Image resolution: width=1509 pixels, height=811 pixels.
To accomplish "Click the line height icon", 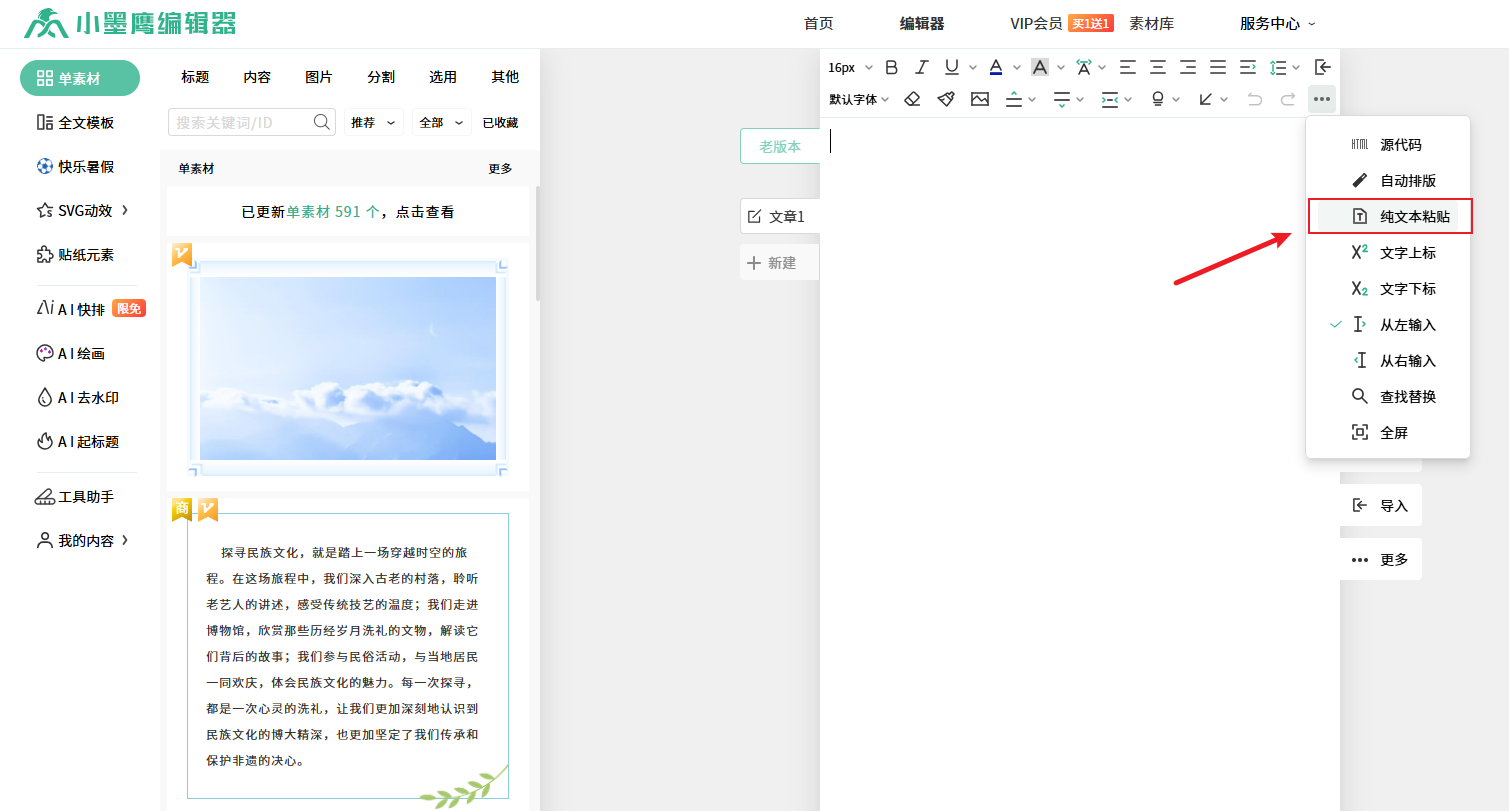I will [1278, 67].
